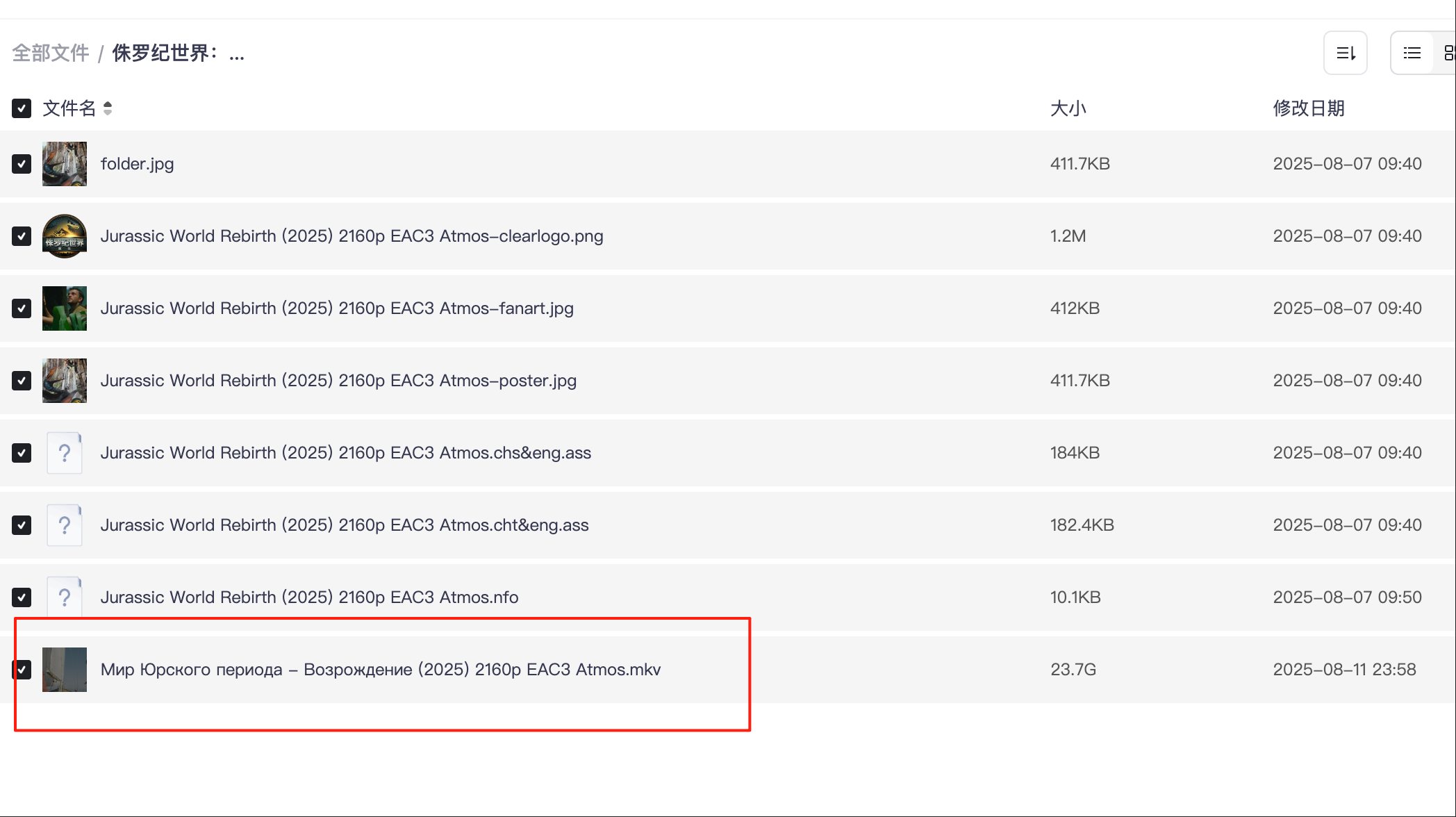1456x817 pixels.
Task: Sort by 文件名 column header
Action: pos(69,108)
